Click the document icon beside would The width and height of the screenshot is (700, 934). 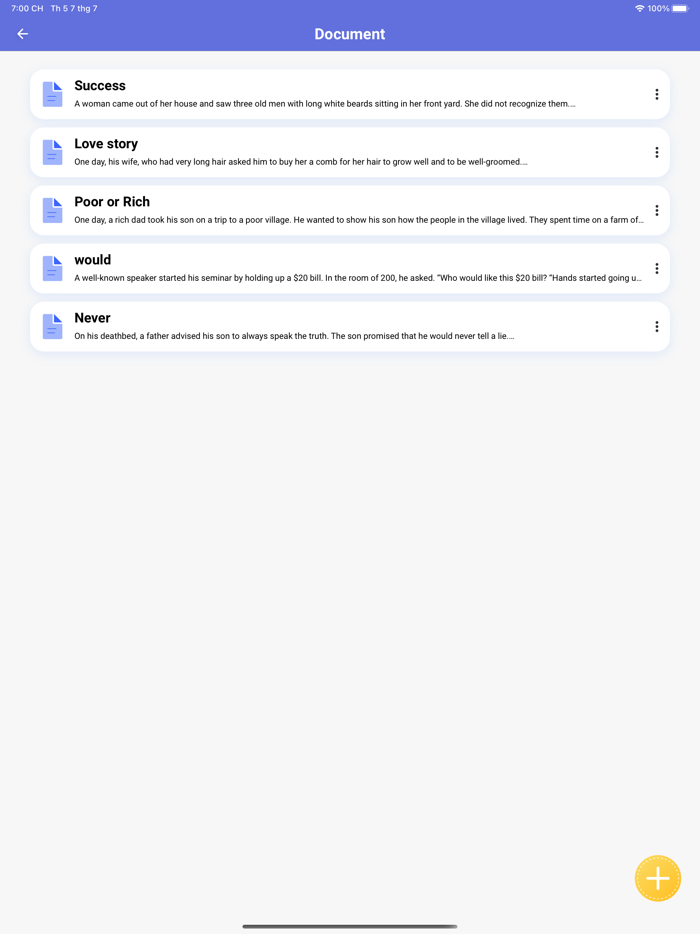coord(52,268)
